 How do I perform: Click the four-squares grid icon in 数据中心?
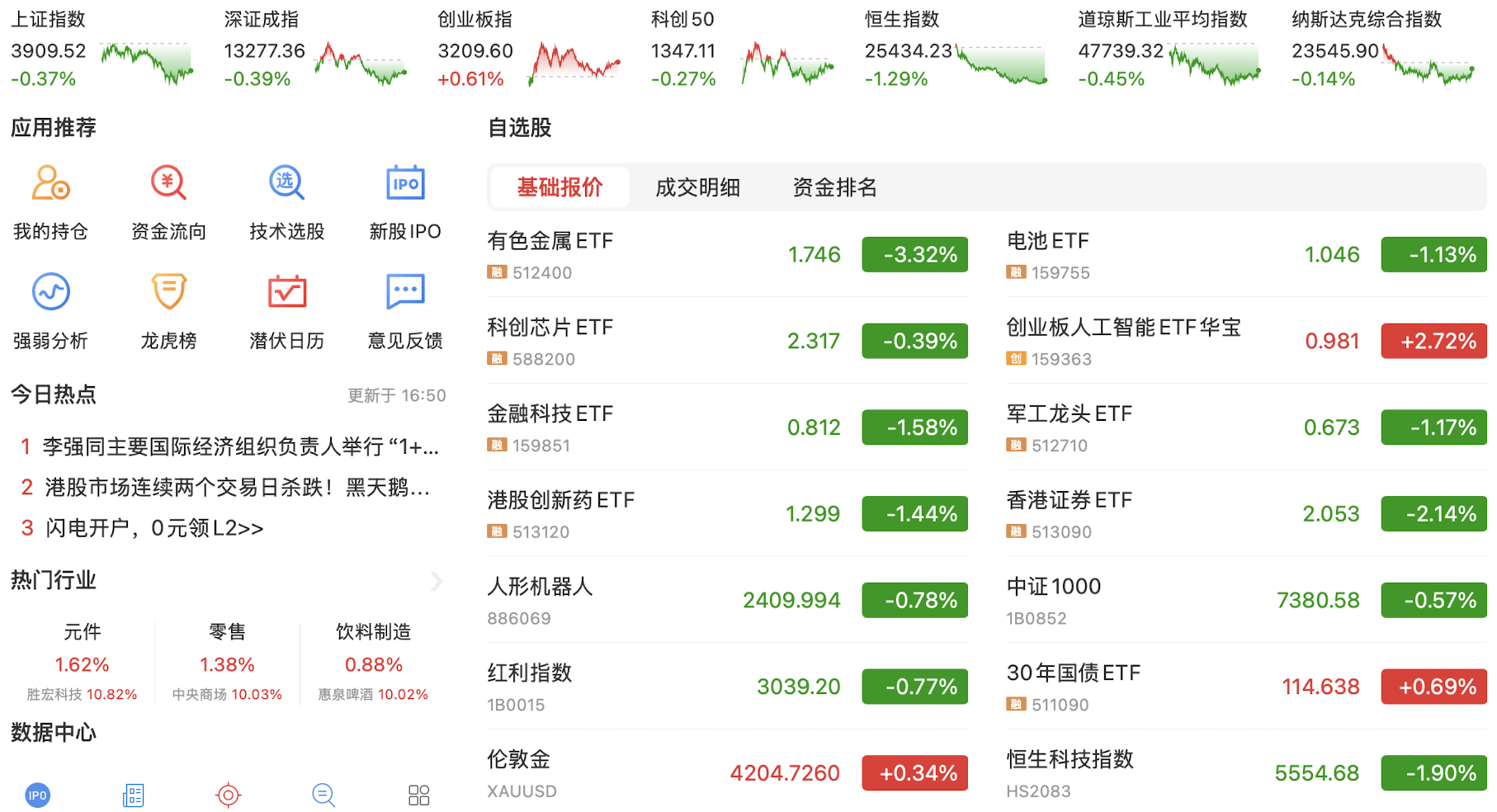click(418, 795)
